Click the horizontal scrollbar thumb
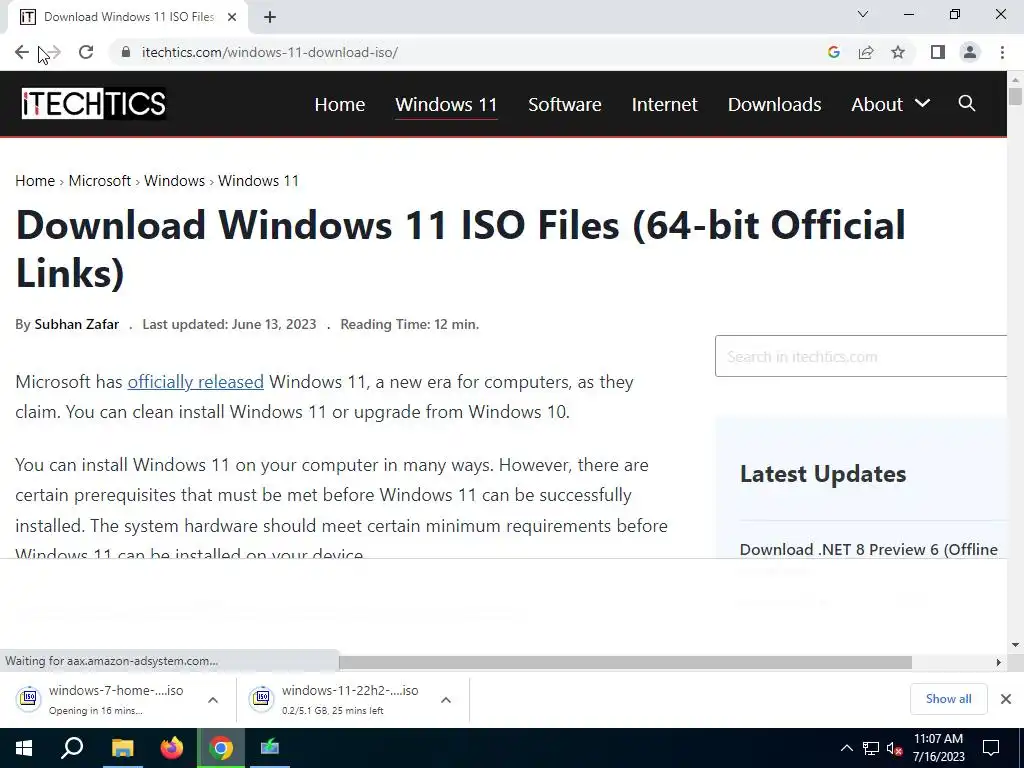This screenshot has height=768, width=1024. 625,662
